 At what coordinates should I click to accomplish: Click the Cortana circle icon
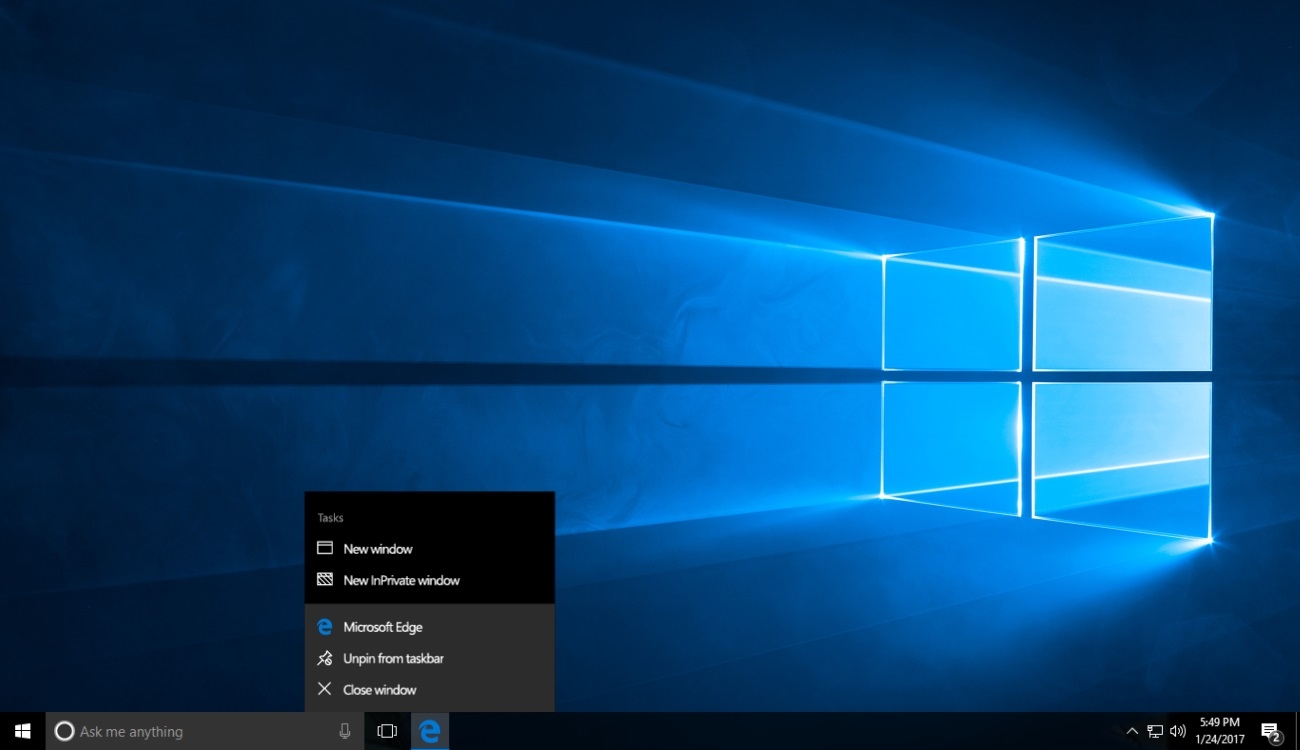pyautogui.click(x=64, y=731)
